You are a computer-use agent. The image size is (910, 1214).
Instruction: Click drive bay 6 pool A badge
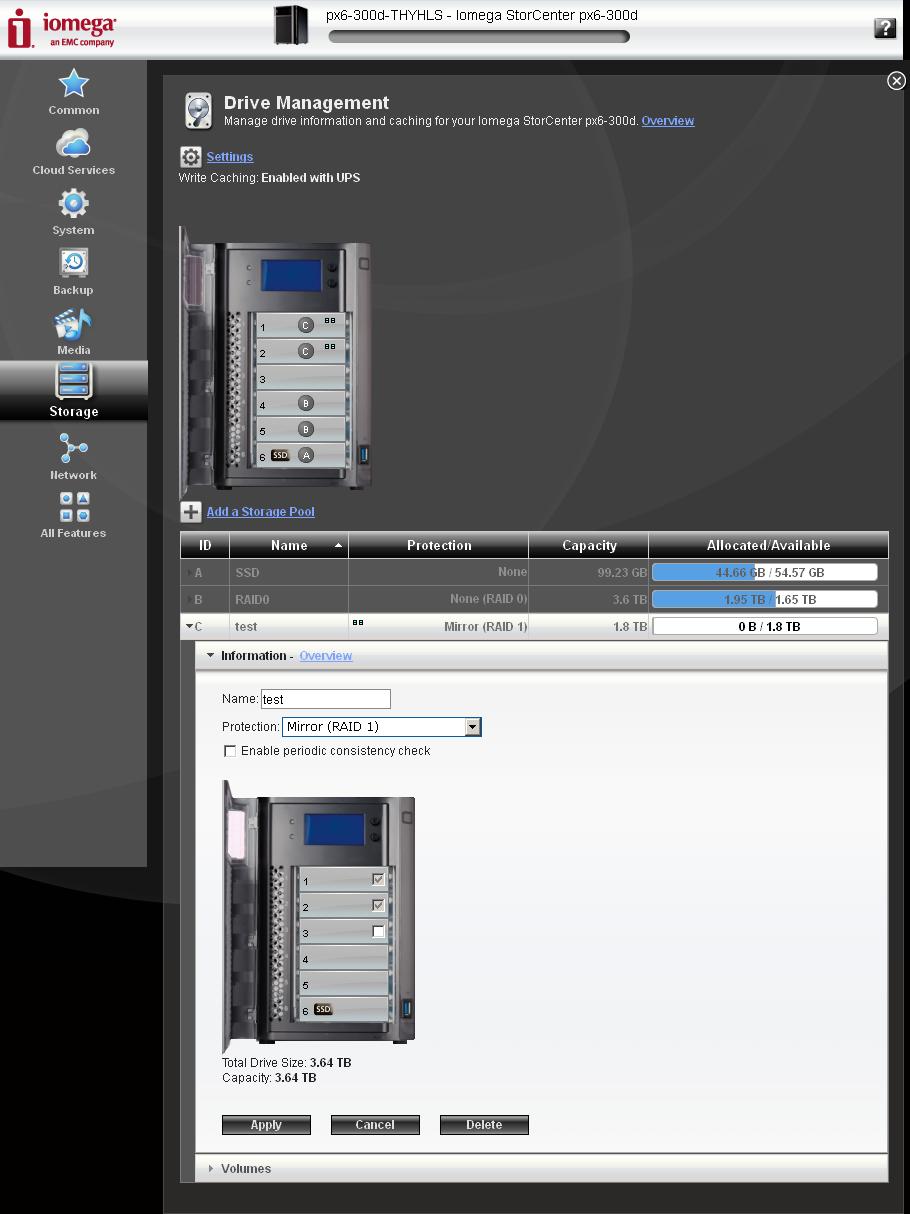306,455
